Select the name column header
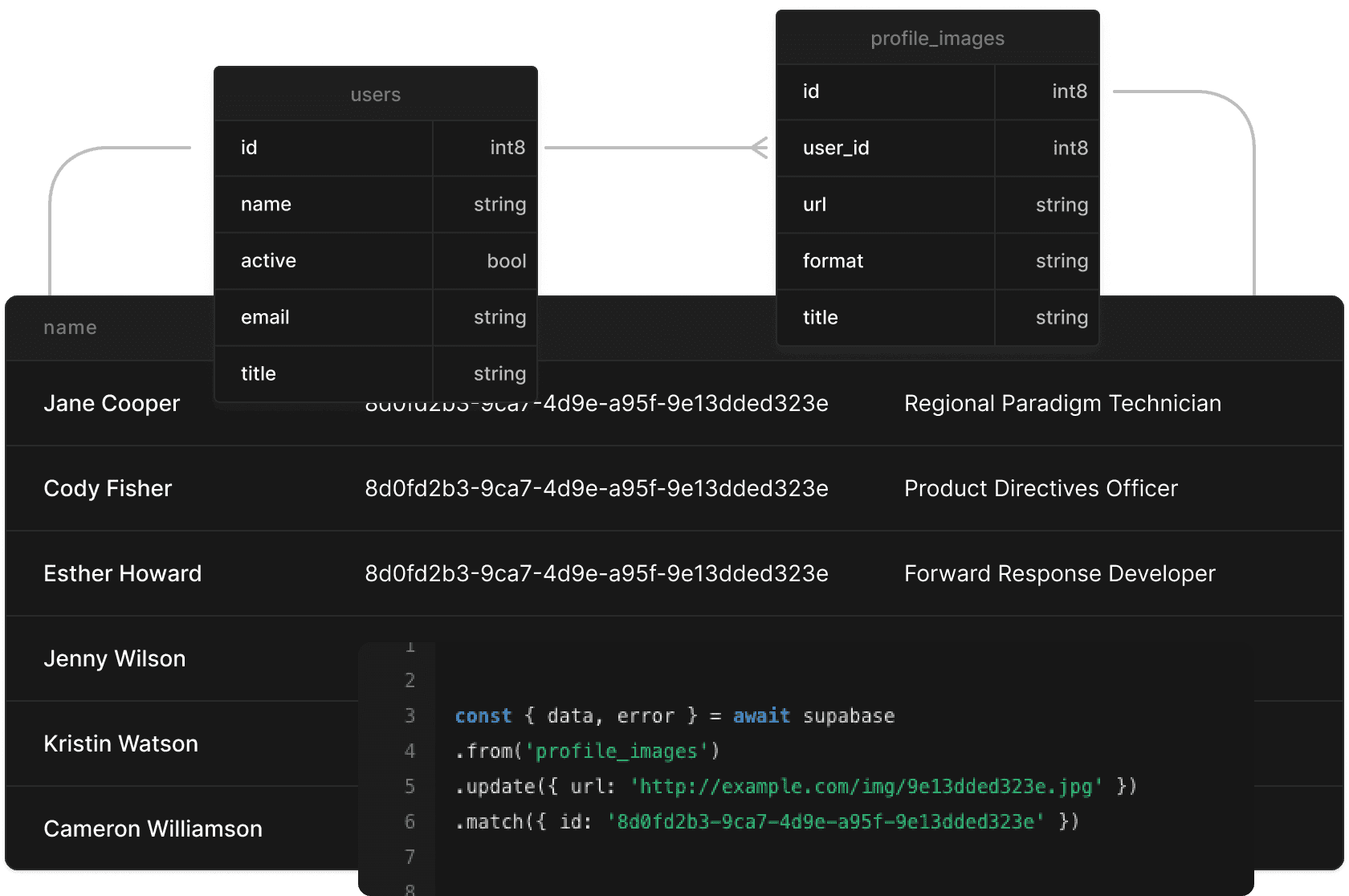 [x=70, y=328]
